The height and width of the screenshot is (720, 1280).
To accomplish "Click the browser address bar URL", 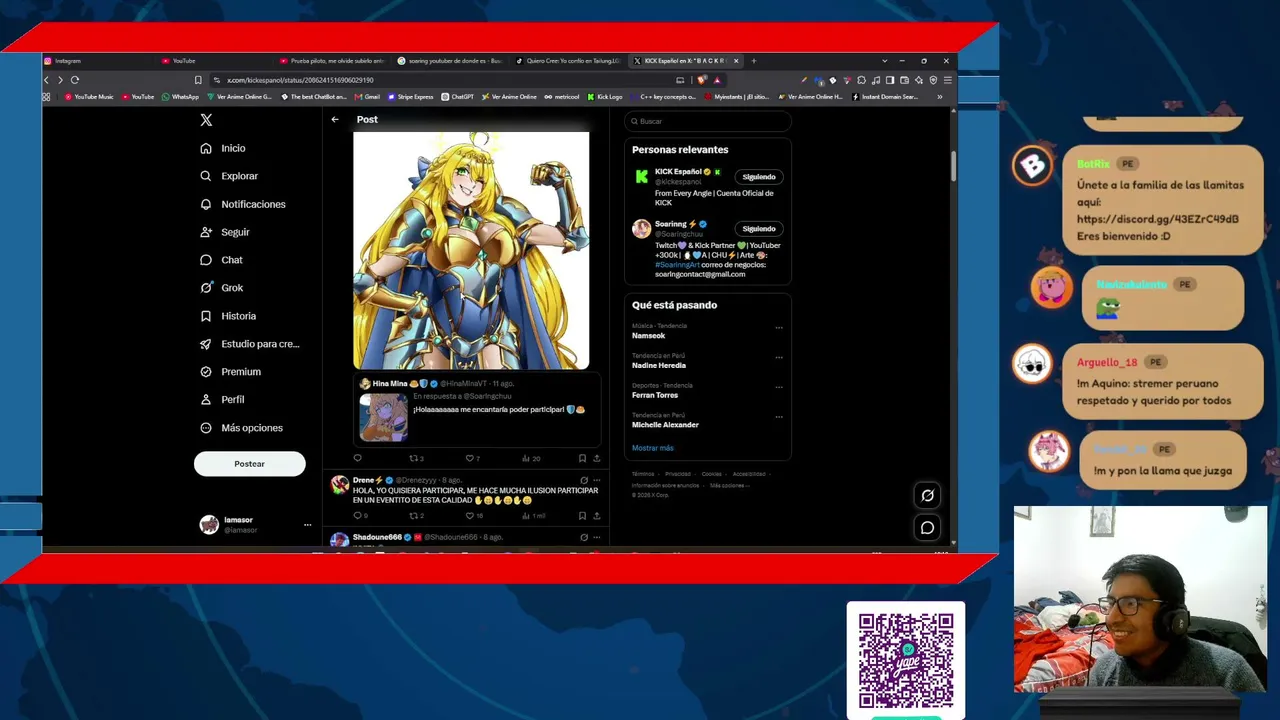I will (x=300, y=80).
